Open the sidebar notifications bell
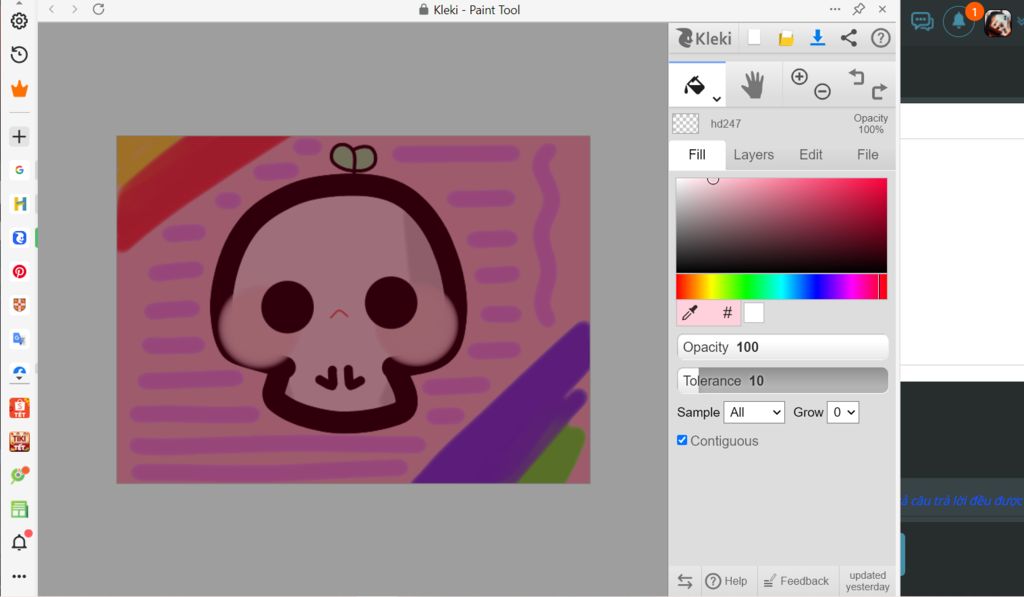 click(19, 541)
